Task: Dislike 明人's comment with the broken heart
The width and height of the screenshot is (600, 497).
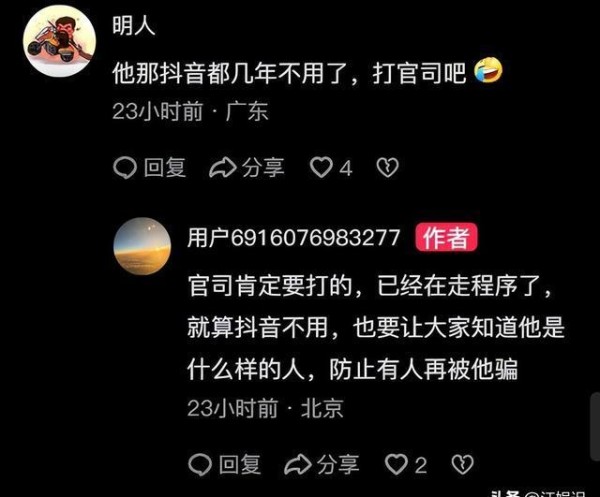Action: click(388, 168)
